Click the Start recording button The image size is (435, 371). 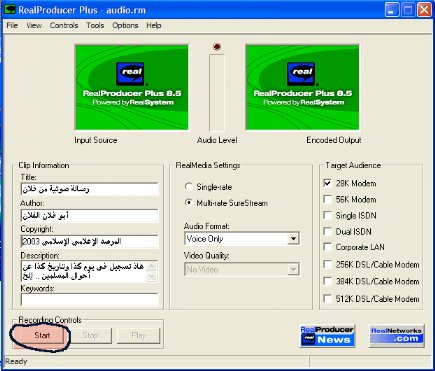42,335
